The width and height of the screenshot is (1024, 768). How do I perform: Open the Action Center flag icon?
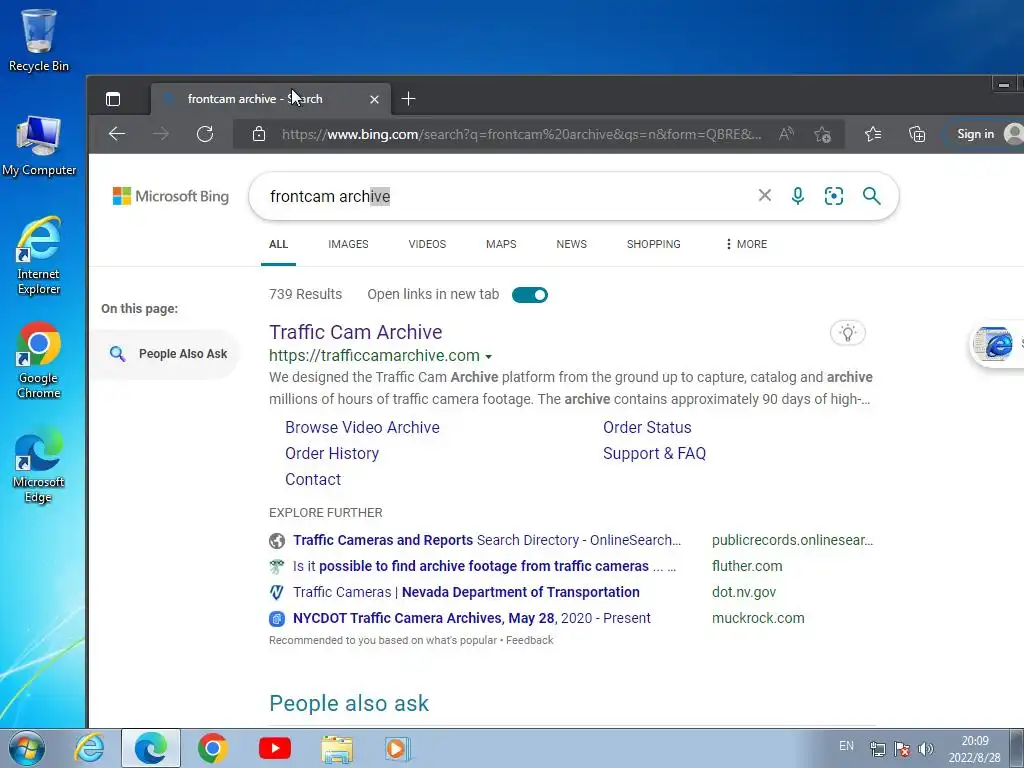[902, 749]
